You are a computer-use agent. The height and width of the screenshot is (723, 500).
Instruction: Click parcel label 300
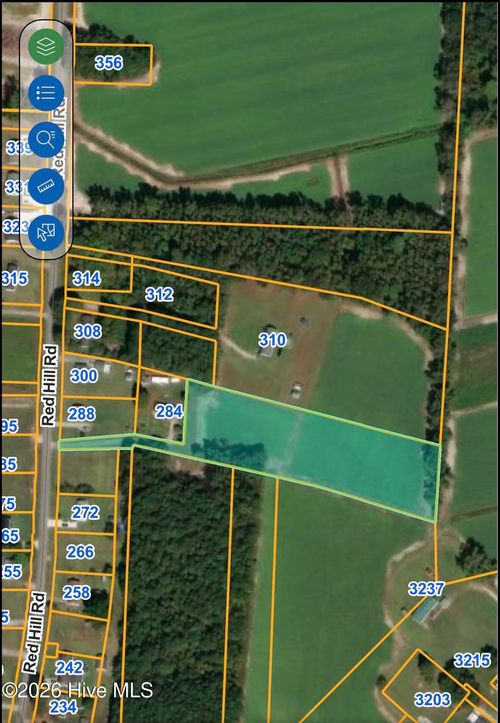point(84,375)
